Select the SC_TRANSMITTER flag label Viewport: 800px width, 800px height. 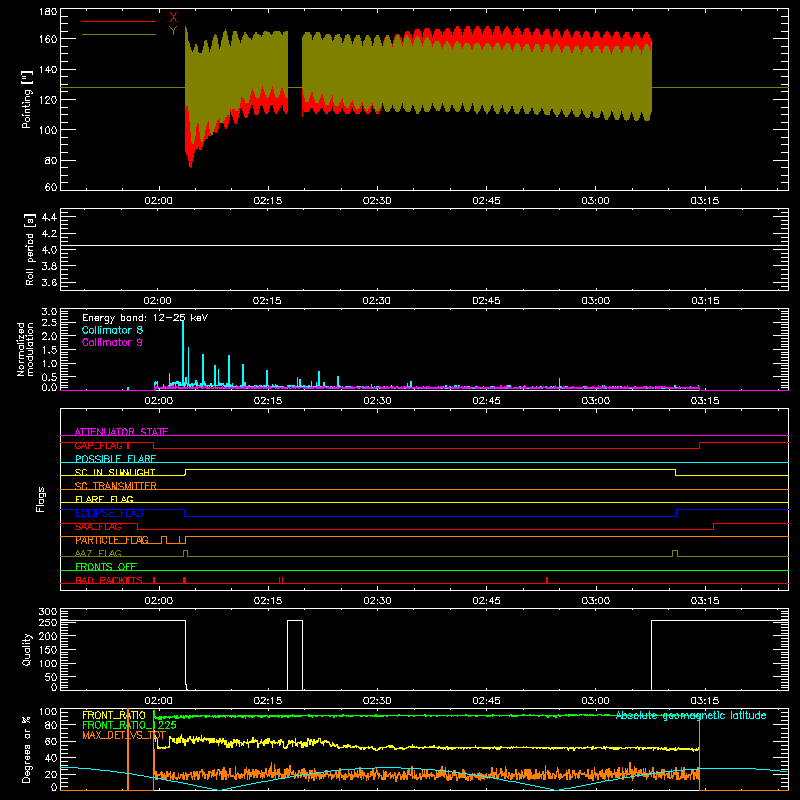pyautogui.click(x=115, y=486)
